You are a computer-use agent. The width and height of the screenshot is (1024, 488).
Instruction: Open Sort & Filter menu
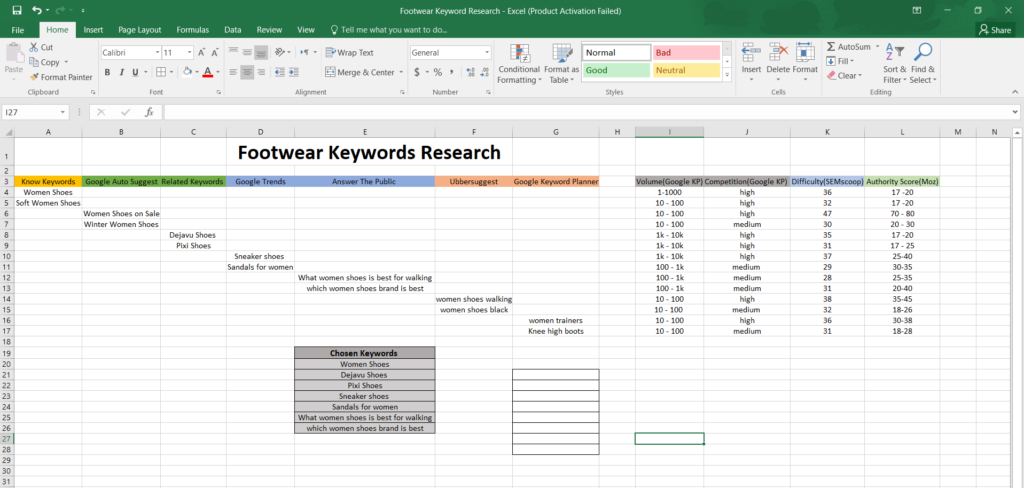(895, 63)
